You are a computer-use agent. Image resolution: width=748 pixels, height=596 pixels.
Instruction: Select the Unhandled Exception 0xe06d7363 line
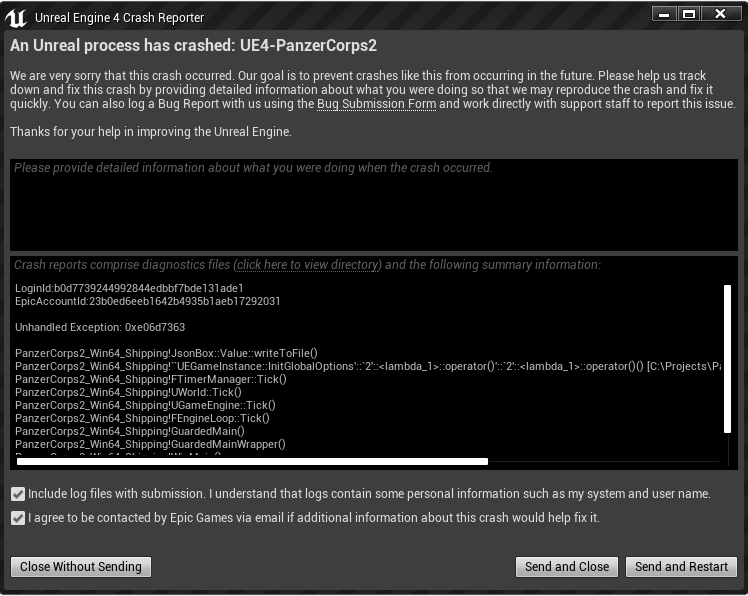click(100, 327)
